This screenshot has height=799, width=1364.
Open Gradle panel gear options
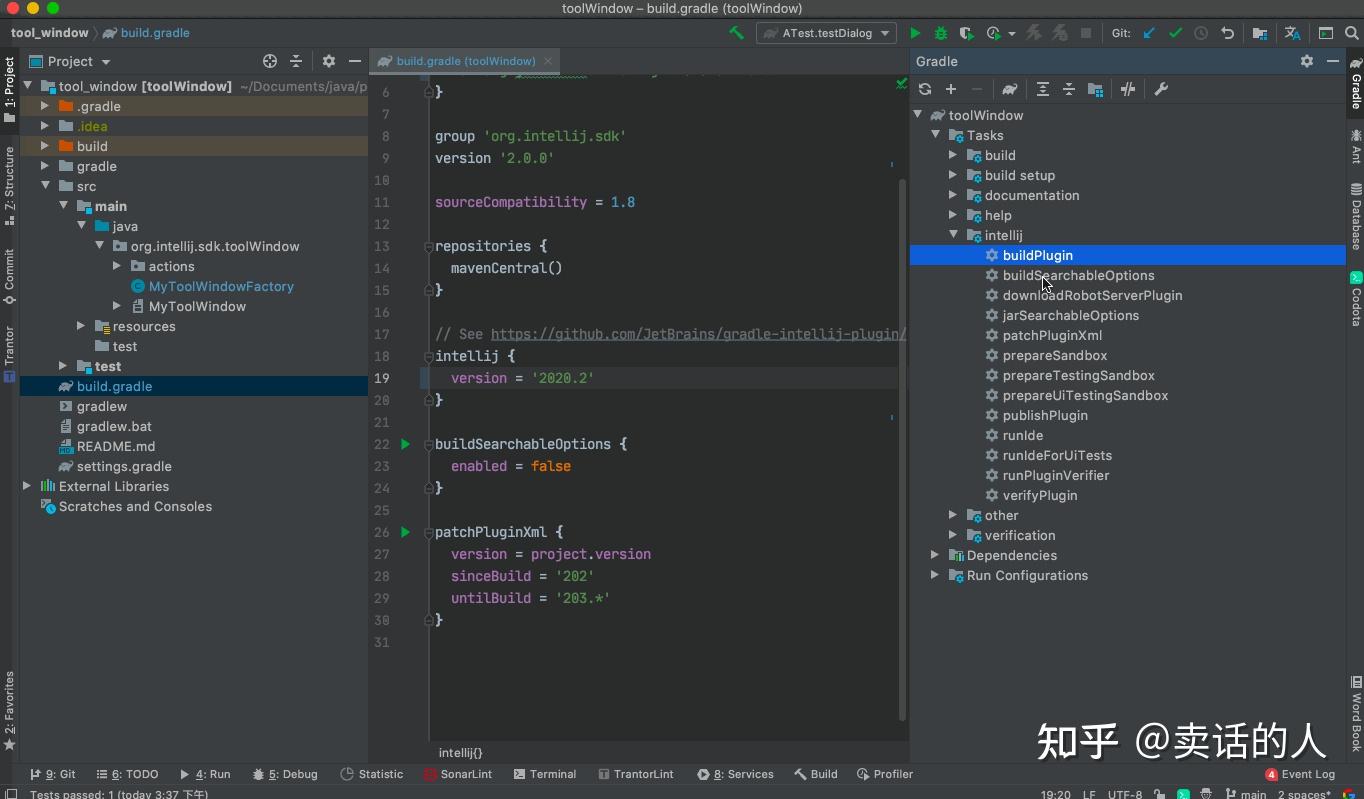pos(1307,61)
